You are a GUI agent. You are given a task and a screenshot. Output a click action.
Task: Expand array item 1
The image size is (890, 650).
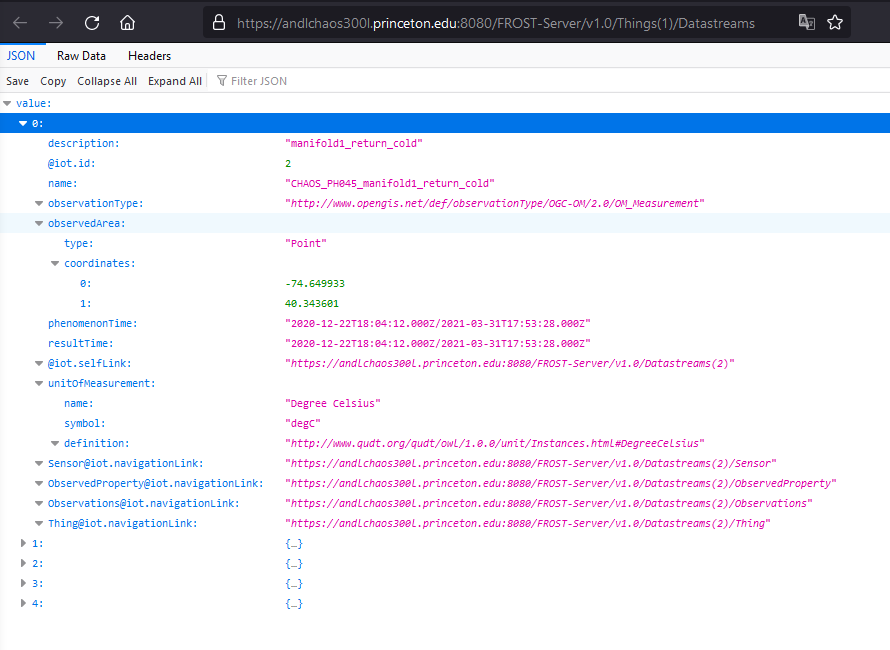point(24,543)
